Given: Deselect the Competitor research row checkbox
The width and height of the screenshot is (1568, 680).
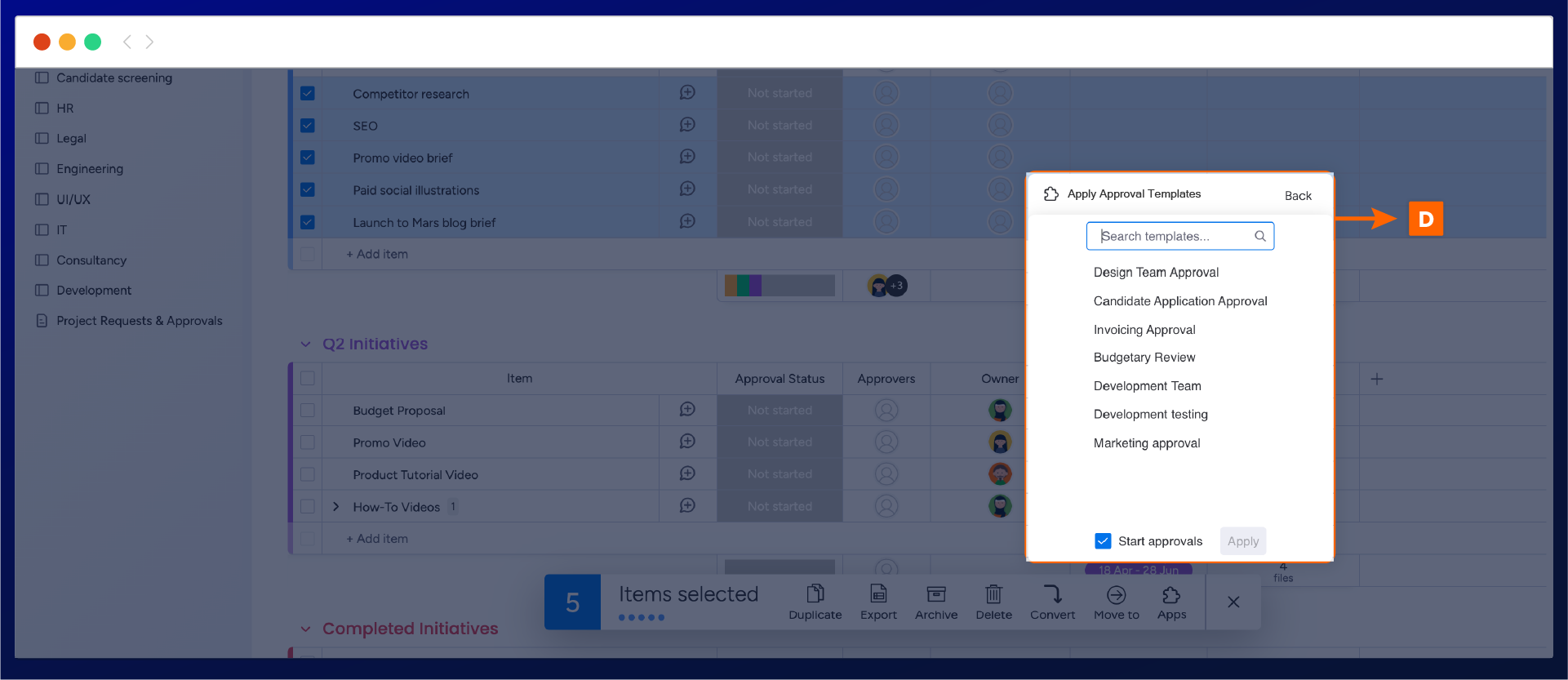Looking at the screenshot, I should pos(308,94).
